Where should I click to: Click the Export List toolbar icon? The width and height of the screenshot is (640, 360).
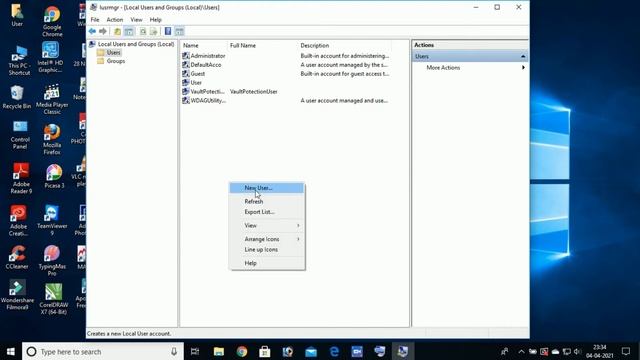[153, 31]
